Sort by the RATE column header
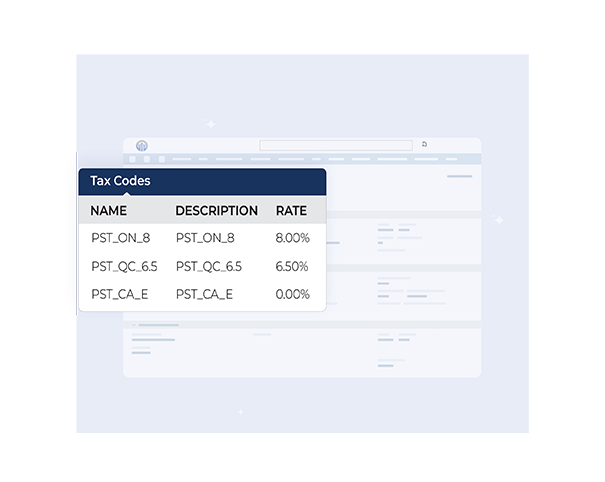 pos(291,211)
